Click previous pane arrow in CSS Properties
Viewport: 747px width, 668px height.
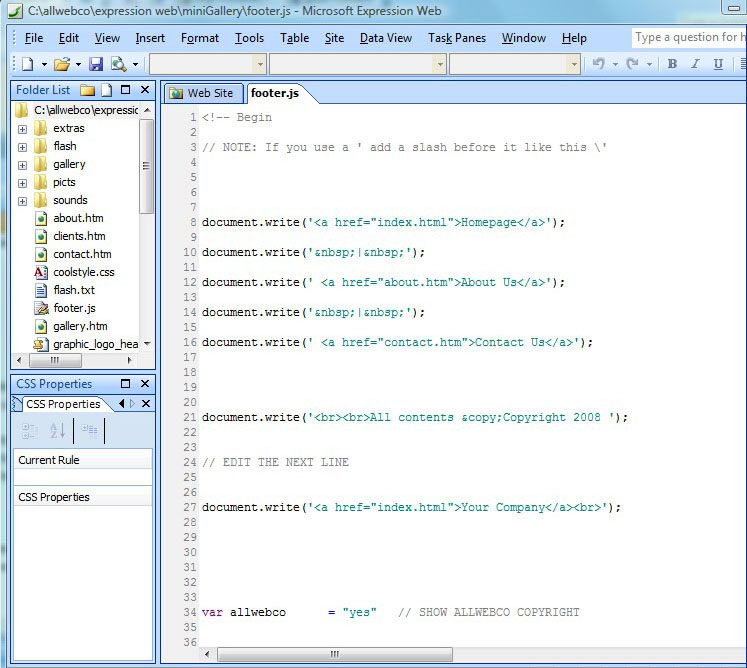121,404
